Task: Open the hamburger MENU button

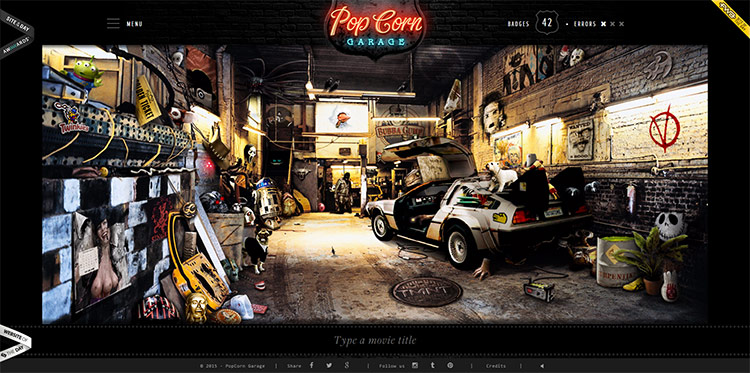Action: pos(124,23)
